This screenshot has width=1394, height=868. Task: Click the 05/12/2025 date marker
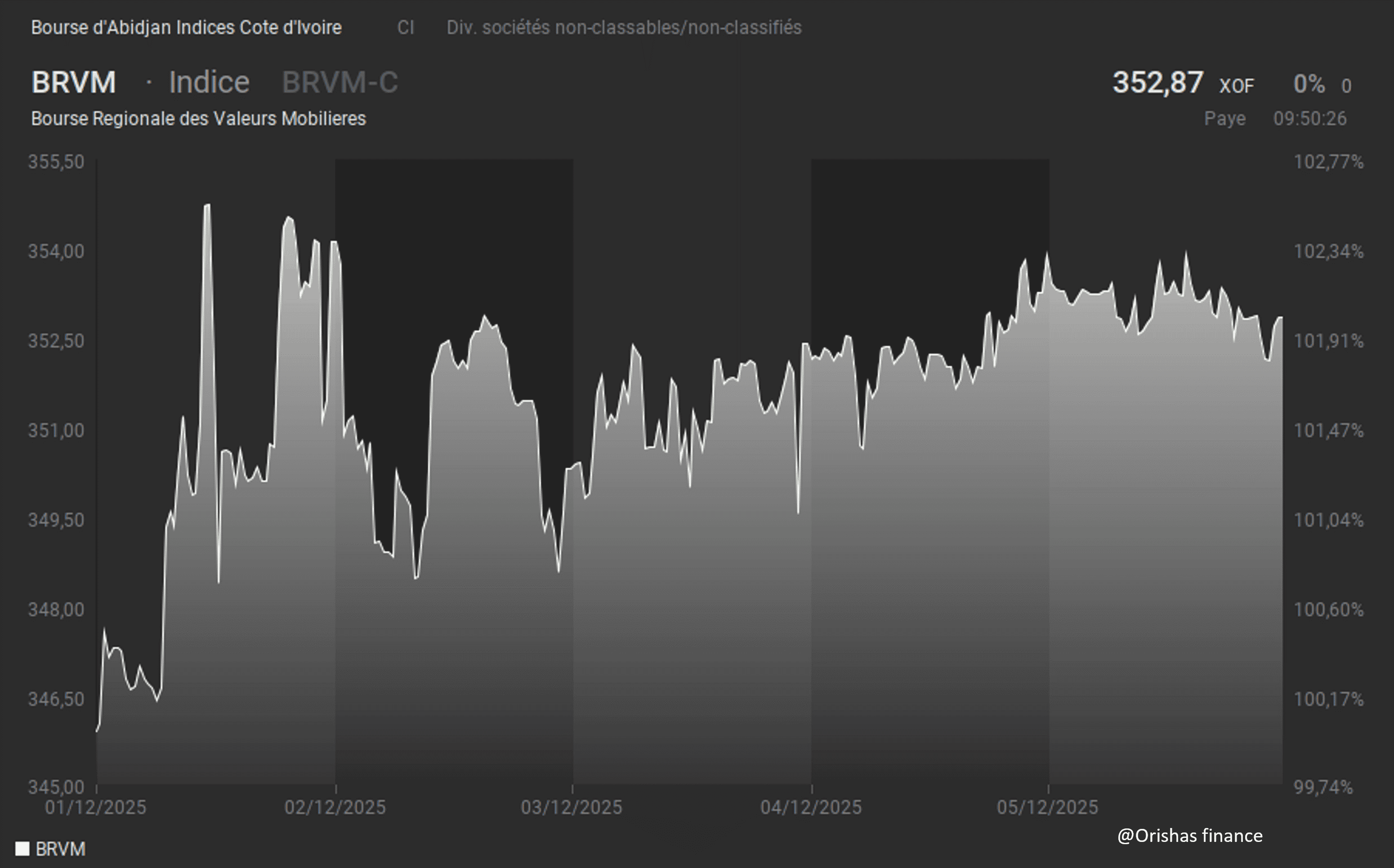click(1047, 807)
